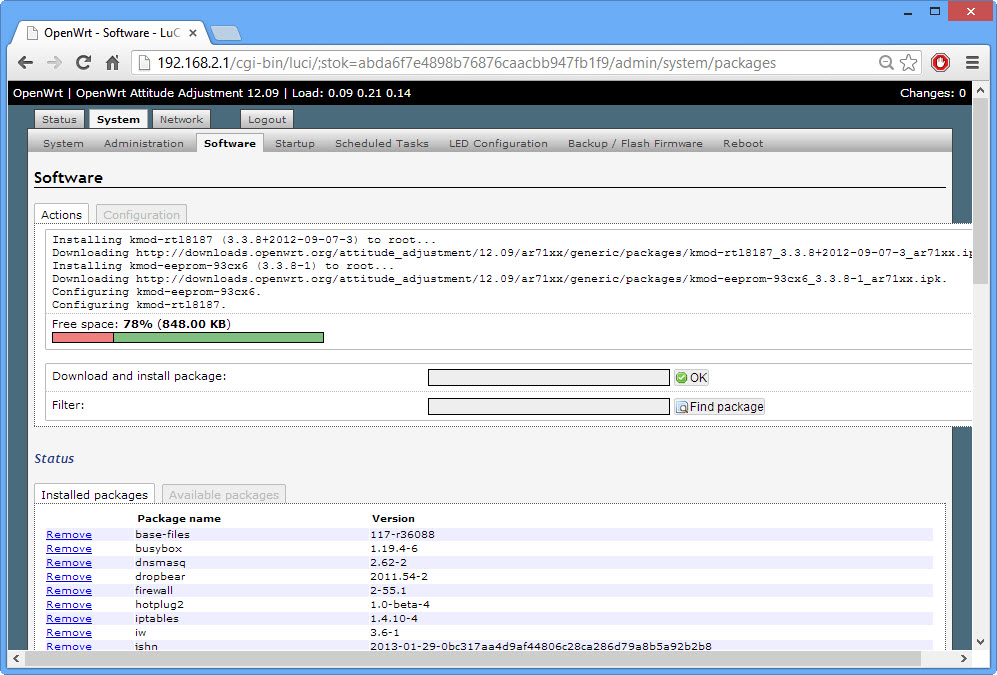997x675 pixels.
Task: Remove the dnsmasq package
Action: tap(69, 562)
